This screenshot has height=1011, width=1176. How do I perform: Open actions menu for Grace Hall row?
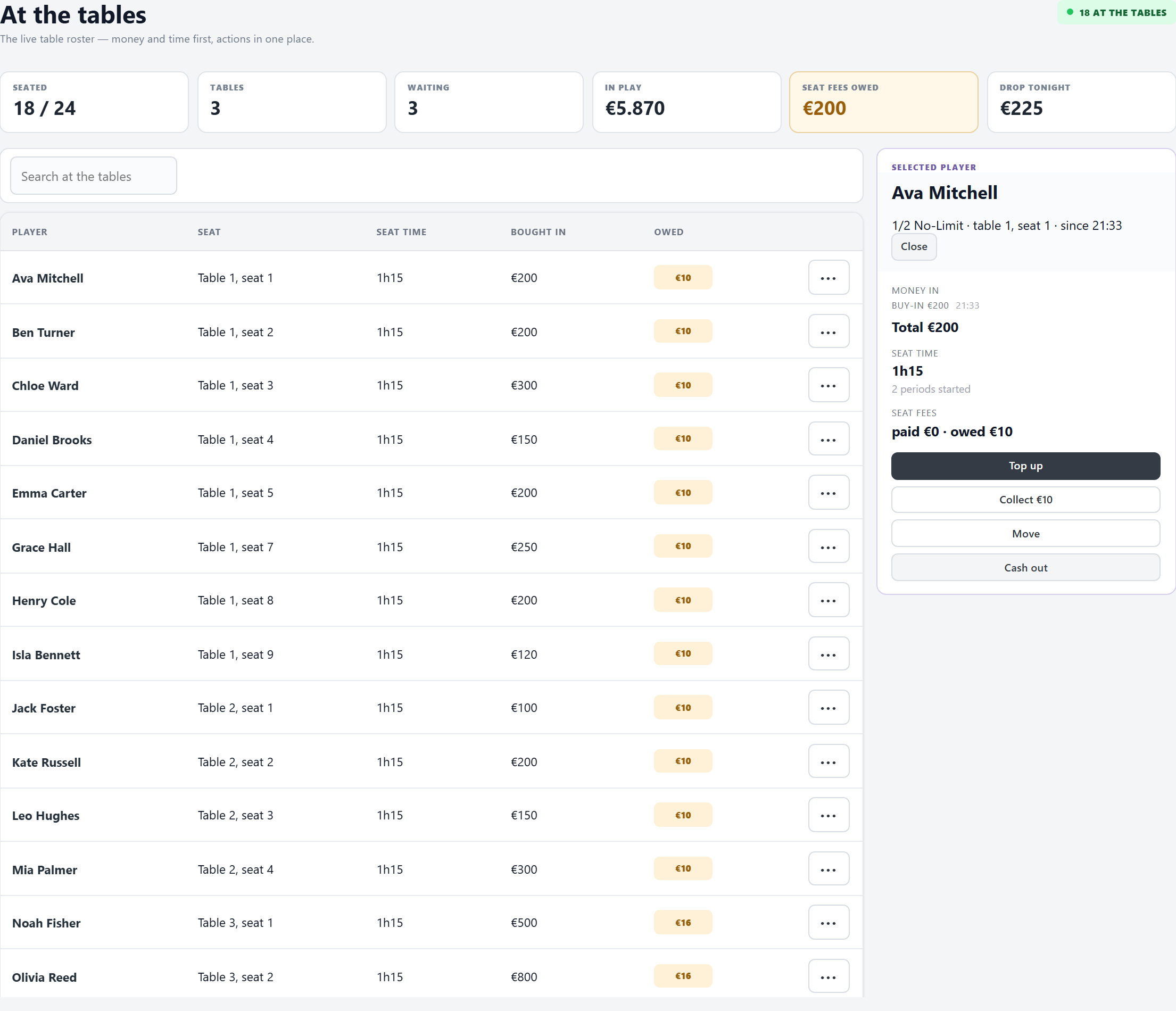coord(828,546)
